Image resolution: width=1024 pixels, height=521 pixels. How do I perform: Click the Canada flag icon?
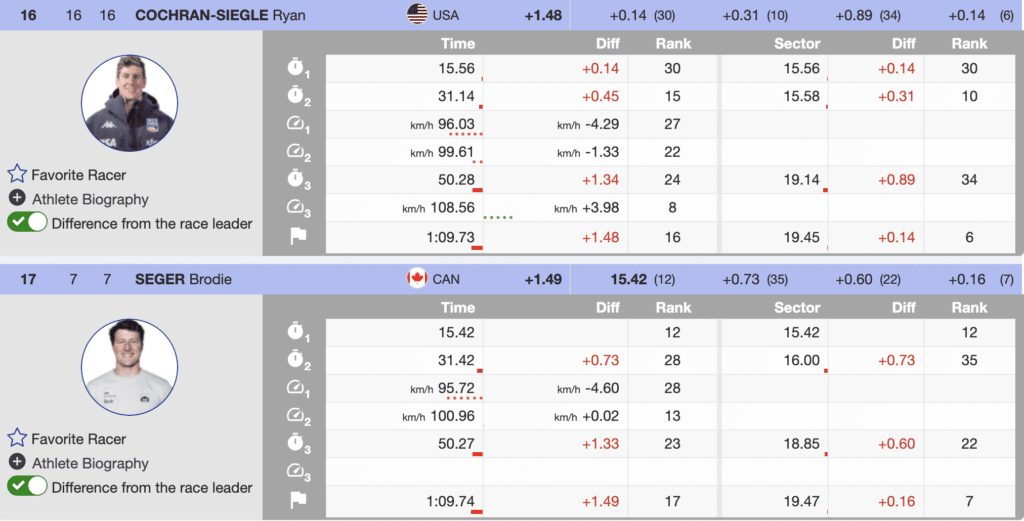coord(417,279)
